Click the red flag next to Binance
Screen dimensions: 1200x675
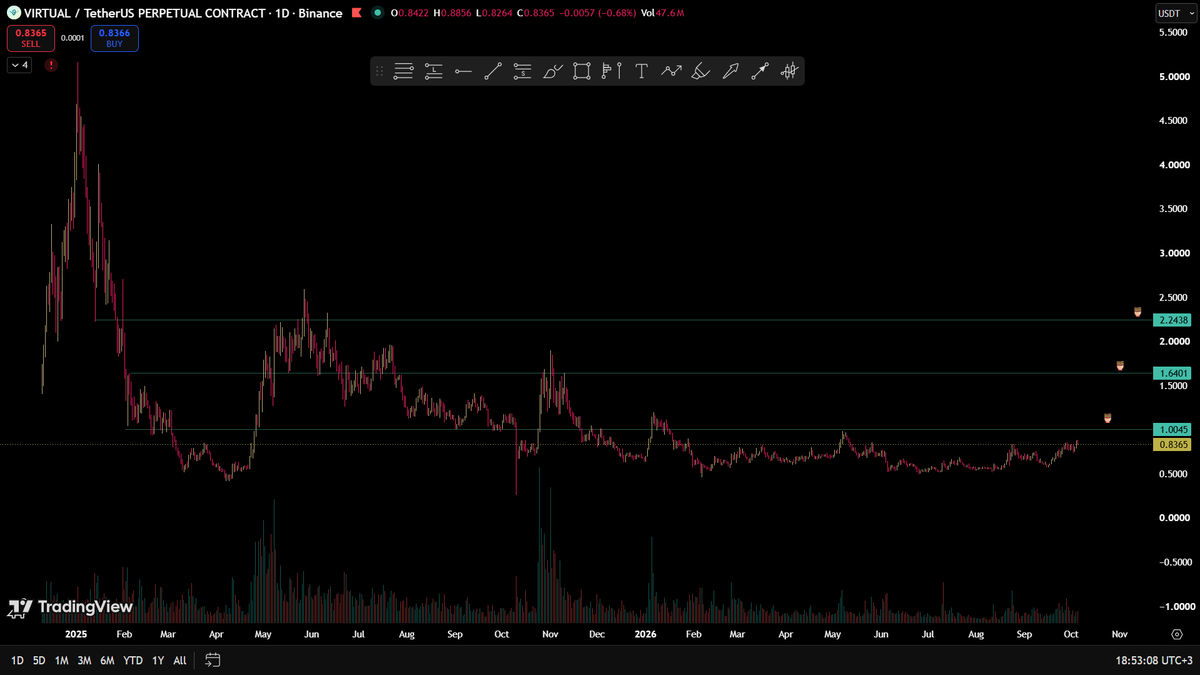pyautogui.click(x=357, y=13)
